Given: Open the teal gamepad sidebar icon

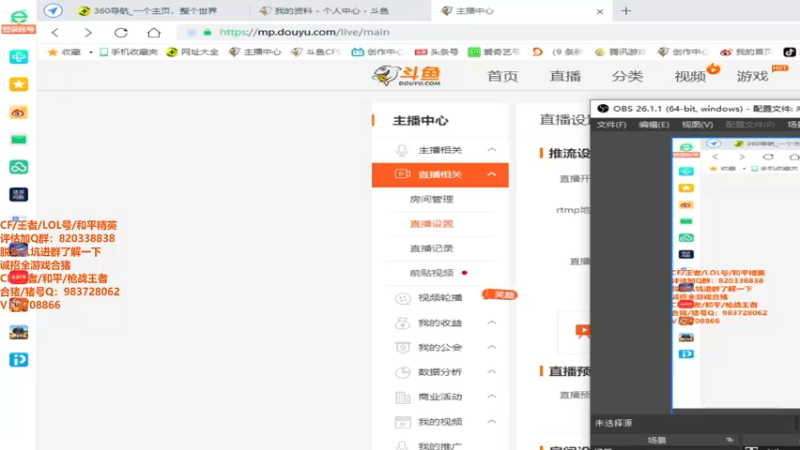Looking at the screenshot, I should [x=18, y=57].
